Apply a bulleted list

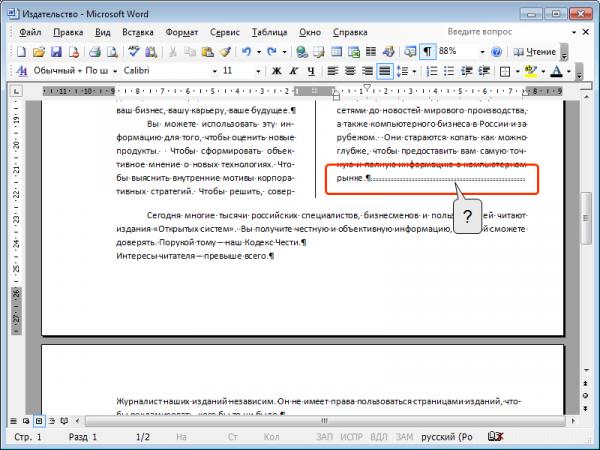click(449, 71)
